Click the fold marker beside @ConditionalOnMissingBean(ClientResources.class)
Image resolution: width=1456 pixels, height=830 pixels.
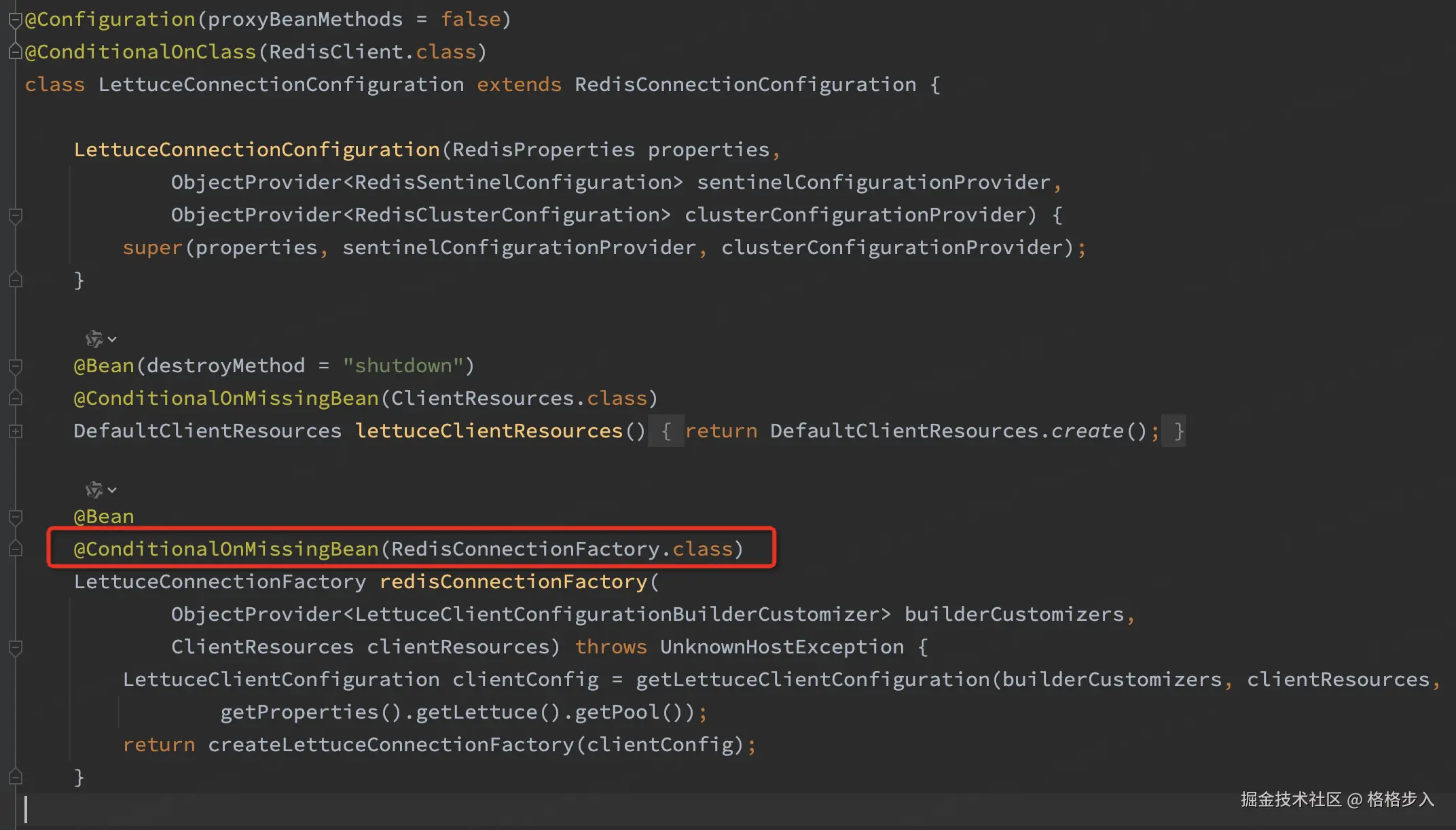coord(16,399)
